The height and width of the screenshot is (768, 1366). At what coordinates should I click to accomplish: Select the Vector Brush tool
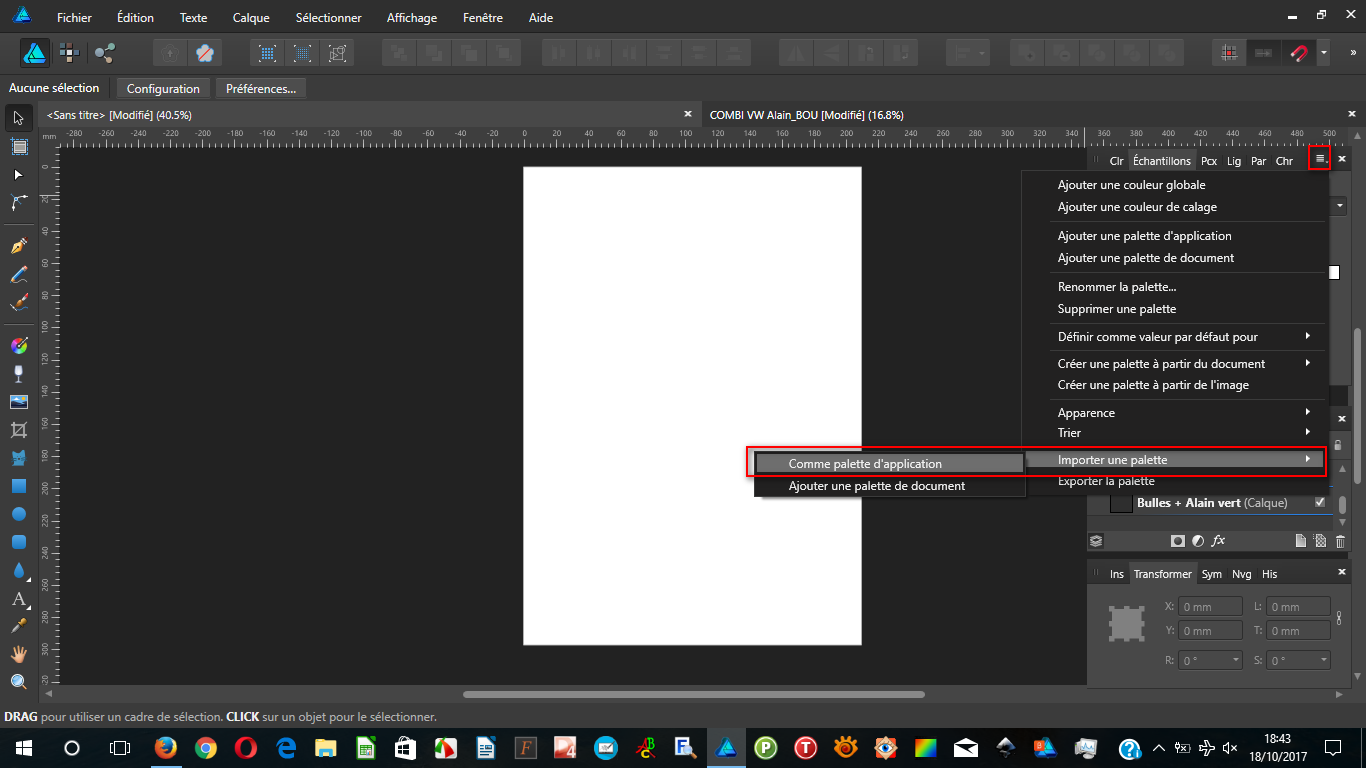18,302
